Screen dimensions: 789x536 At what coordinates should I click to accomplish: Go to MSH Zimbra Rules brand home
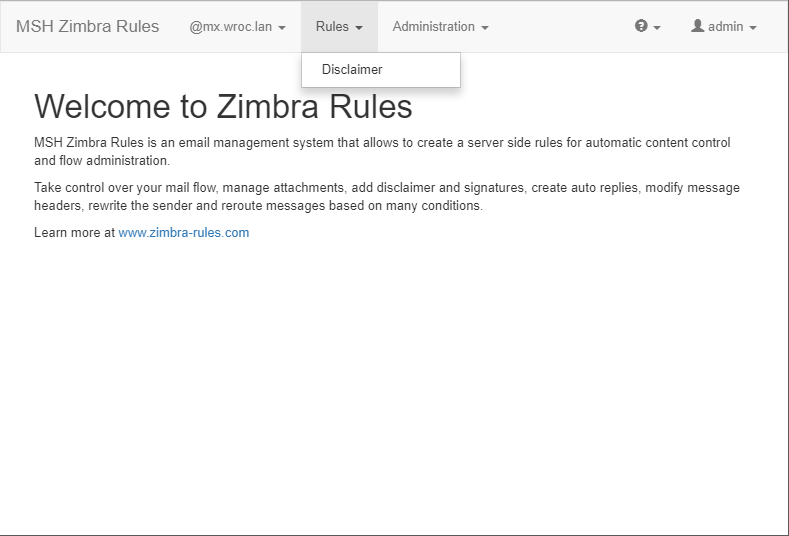(88, 26)
